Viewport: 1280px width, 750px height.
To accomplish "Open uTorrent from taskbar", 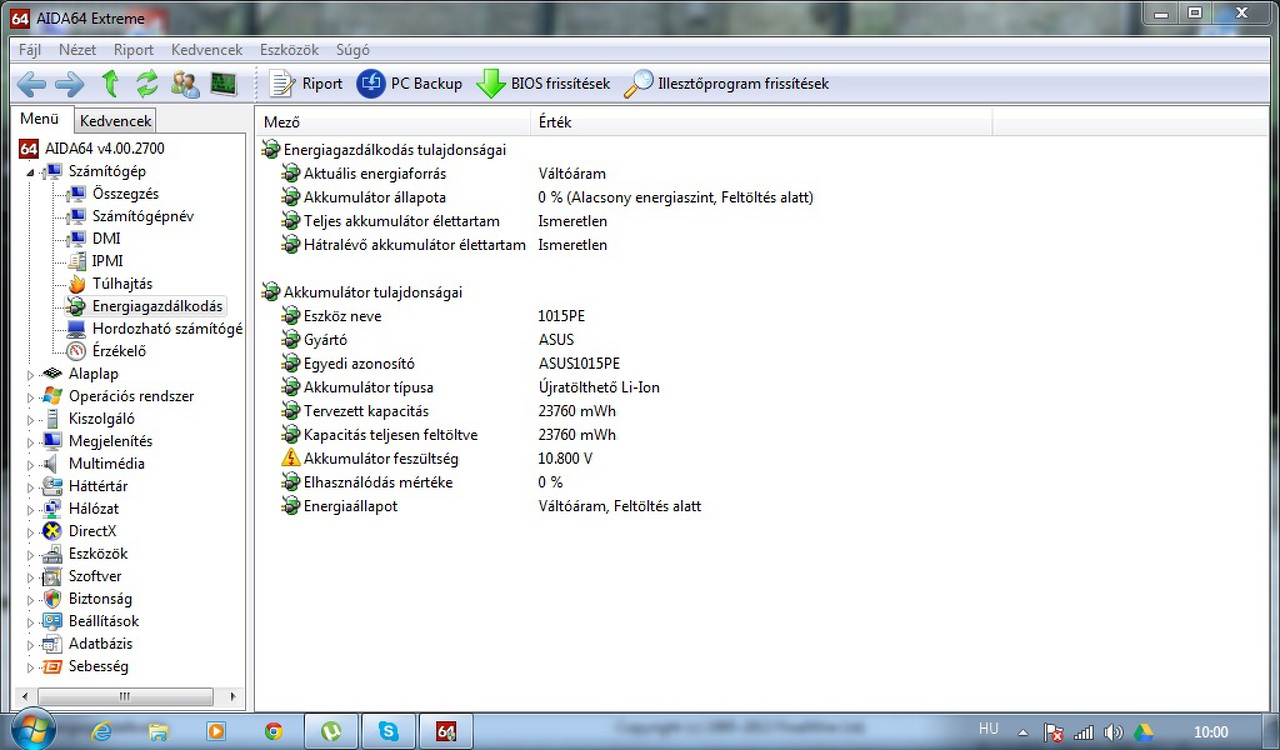I will pyautogui.click(x=330, y=732).
